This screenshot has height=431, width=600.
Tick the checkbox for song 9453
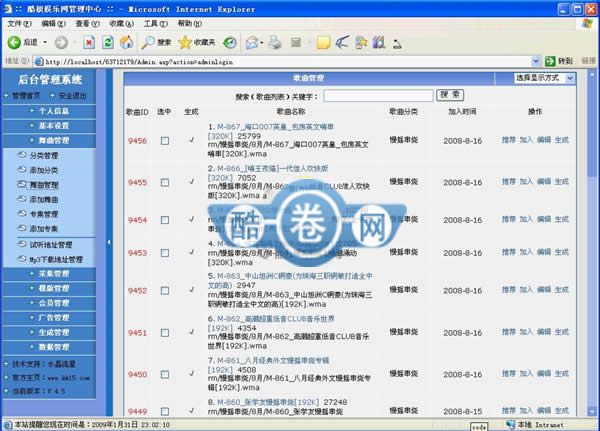pos(165,253)
